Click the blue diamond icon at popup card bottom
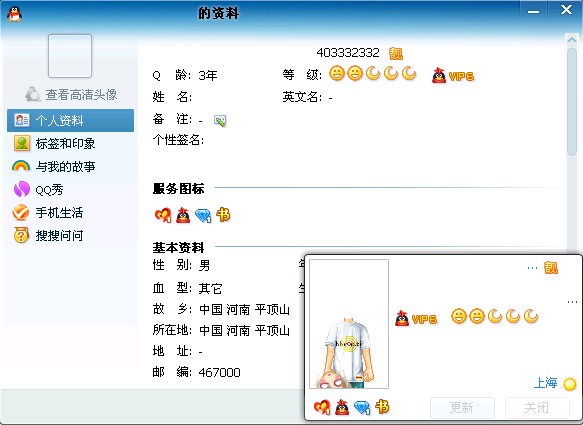The height and width of the screenshot is (425, 583). click(x=362, y=408)
